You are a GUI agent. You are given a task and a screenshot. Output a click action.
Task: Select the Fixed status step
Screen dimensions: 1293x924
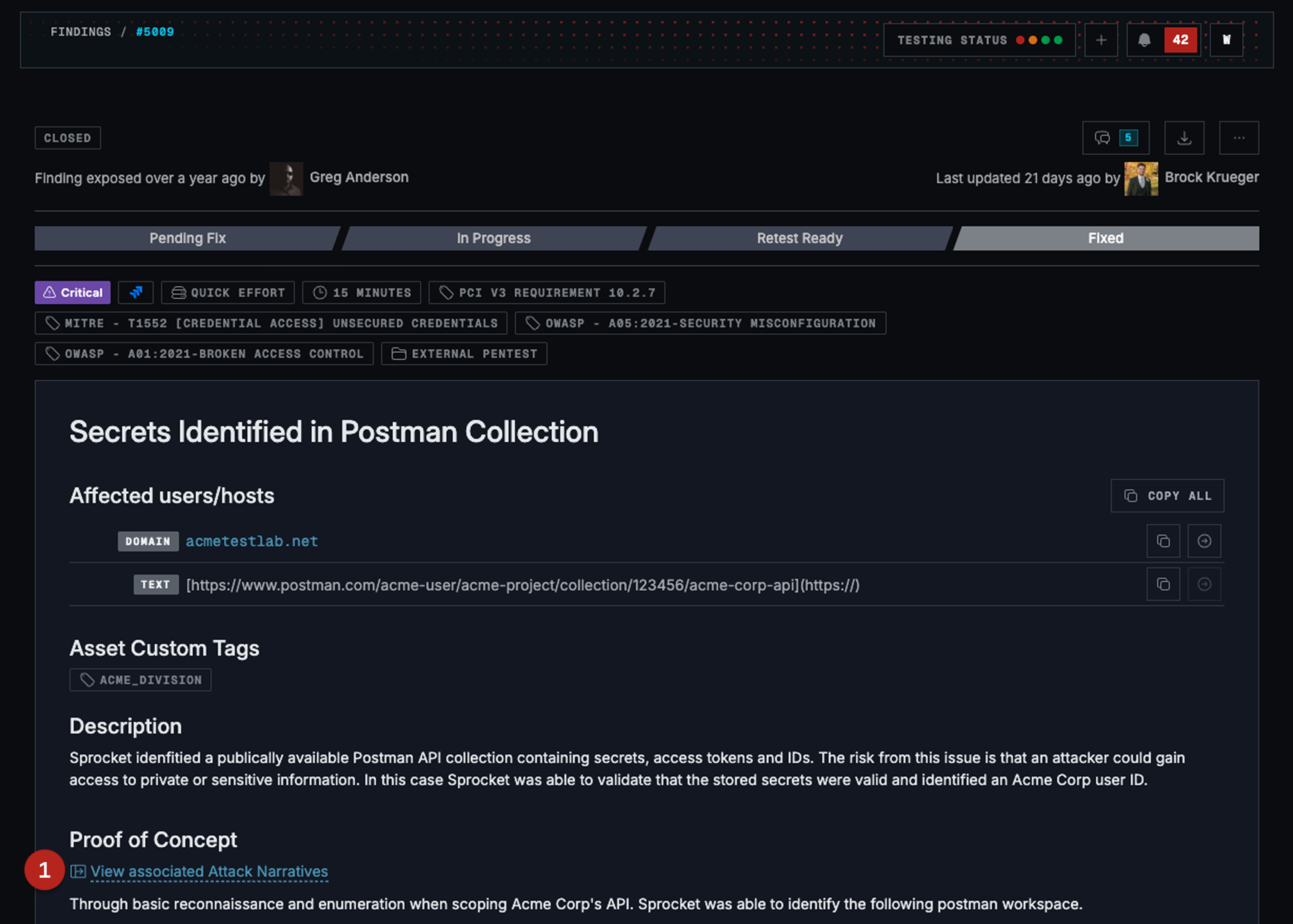pos(1106,238)
